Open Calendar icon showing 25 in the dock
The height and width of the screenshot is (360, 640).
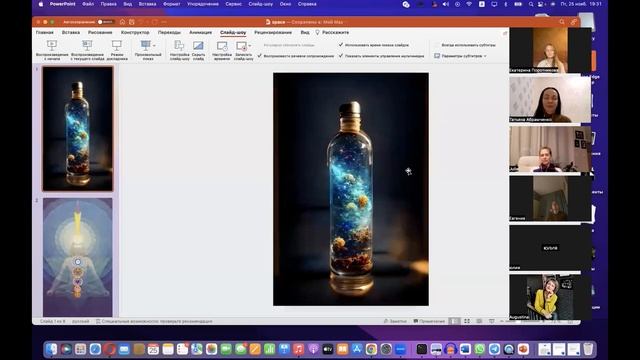(153, 349)
